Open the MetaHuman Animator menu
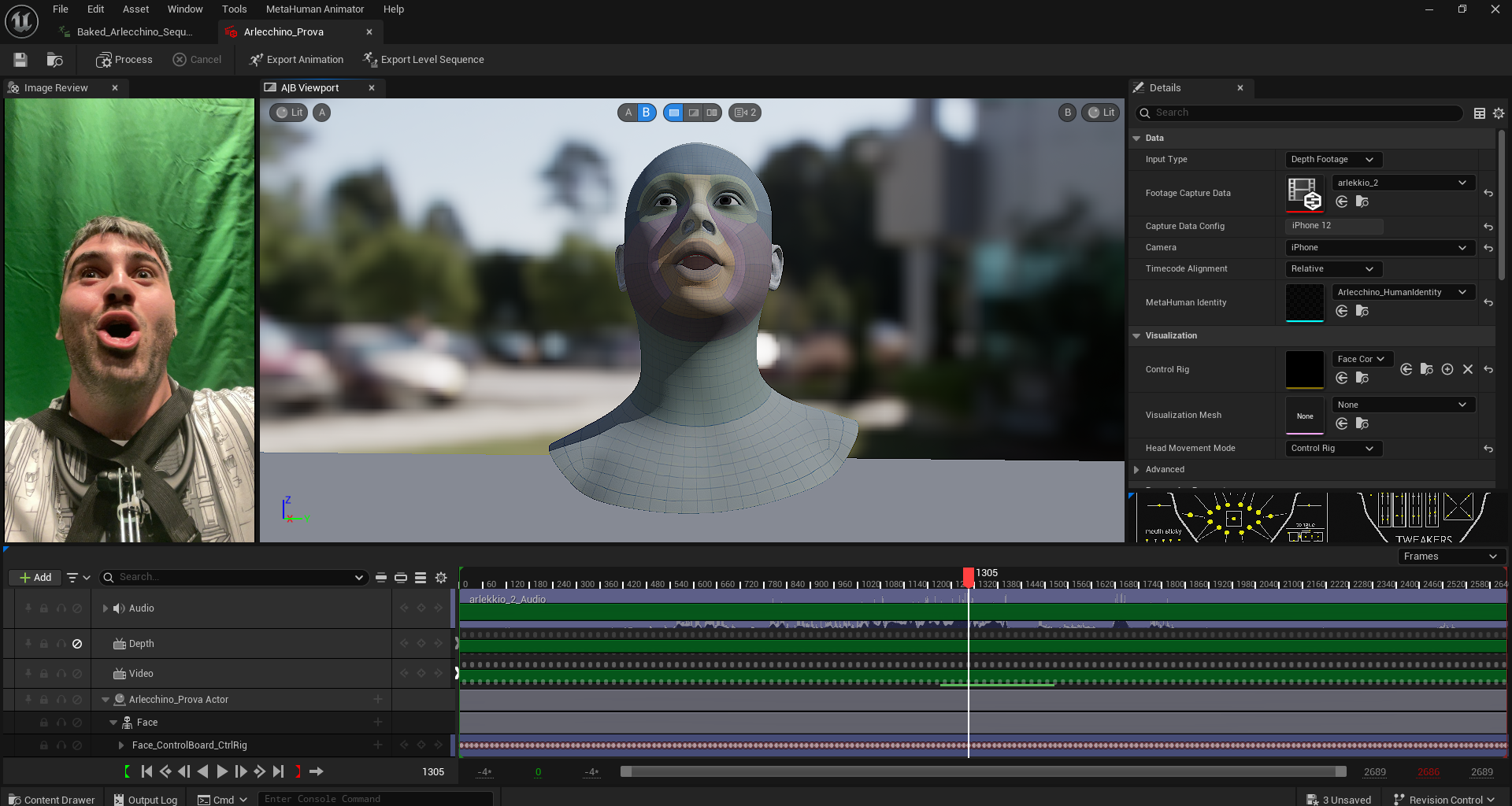The height and width of the screenshot is (806, 1512). pyautogui.click(x=314, y=9)
